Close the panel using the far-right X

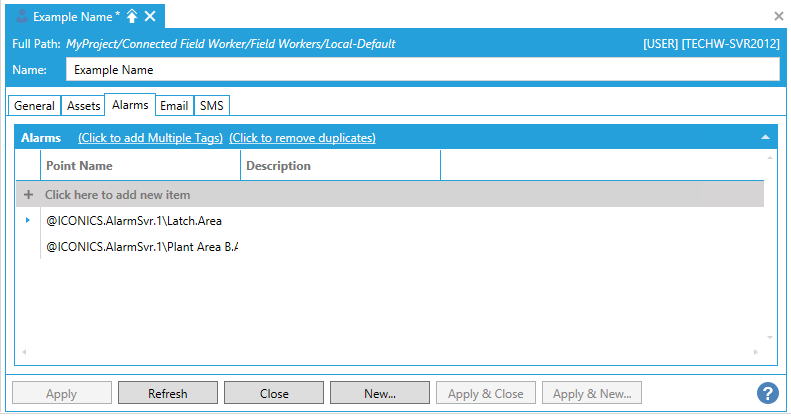tap(779, 16)
